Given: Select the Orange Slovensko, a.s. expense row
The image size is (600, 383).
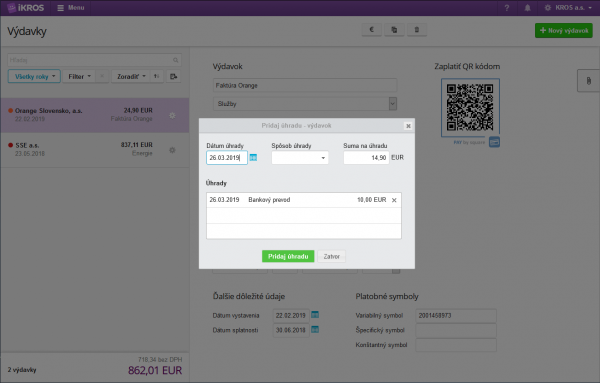Looking at the screenshot, I should click(x=95, y=115).
